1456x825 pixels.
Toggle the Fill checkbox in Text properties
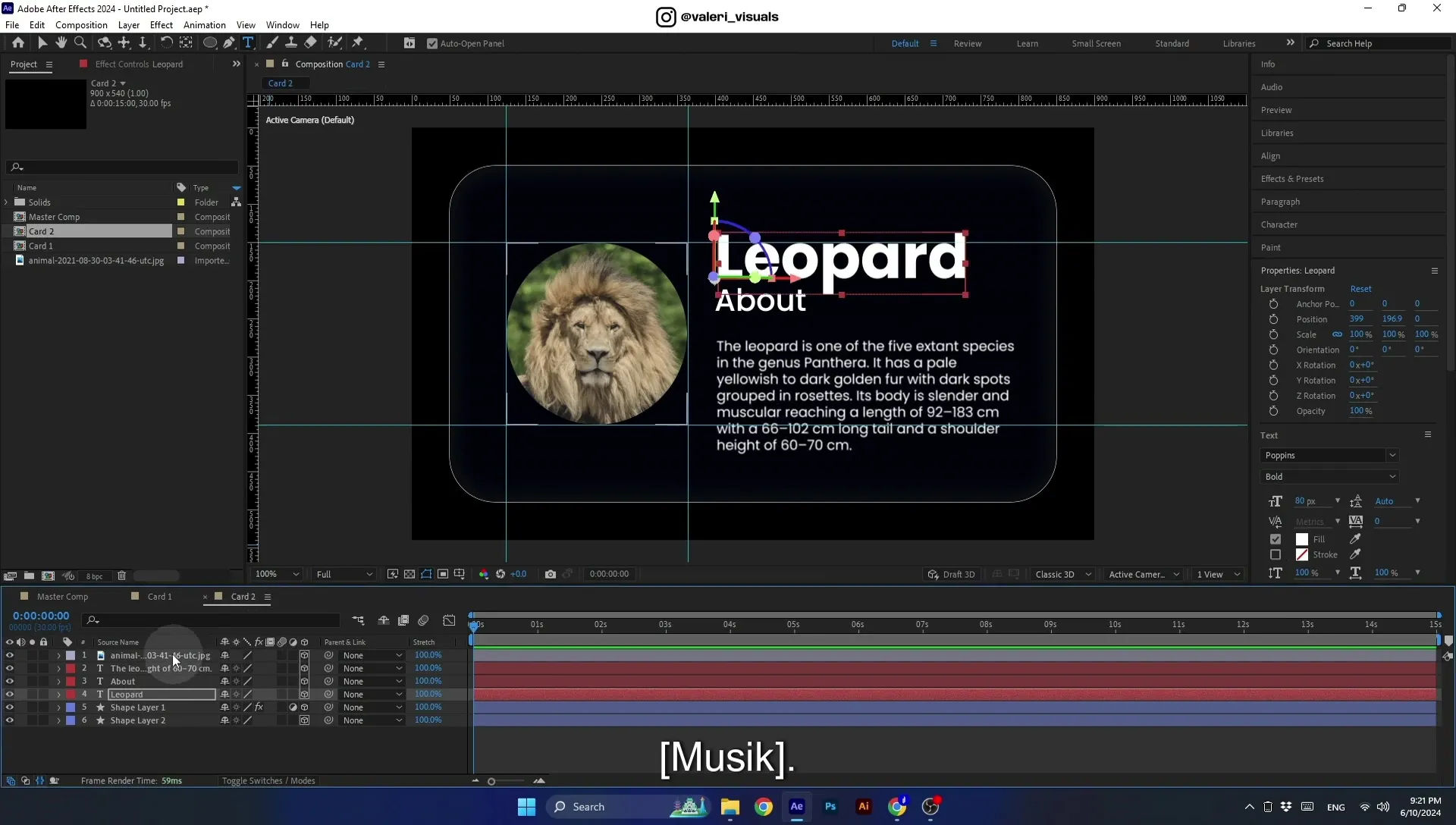(x=1276, y=539)
